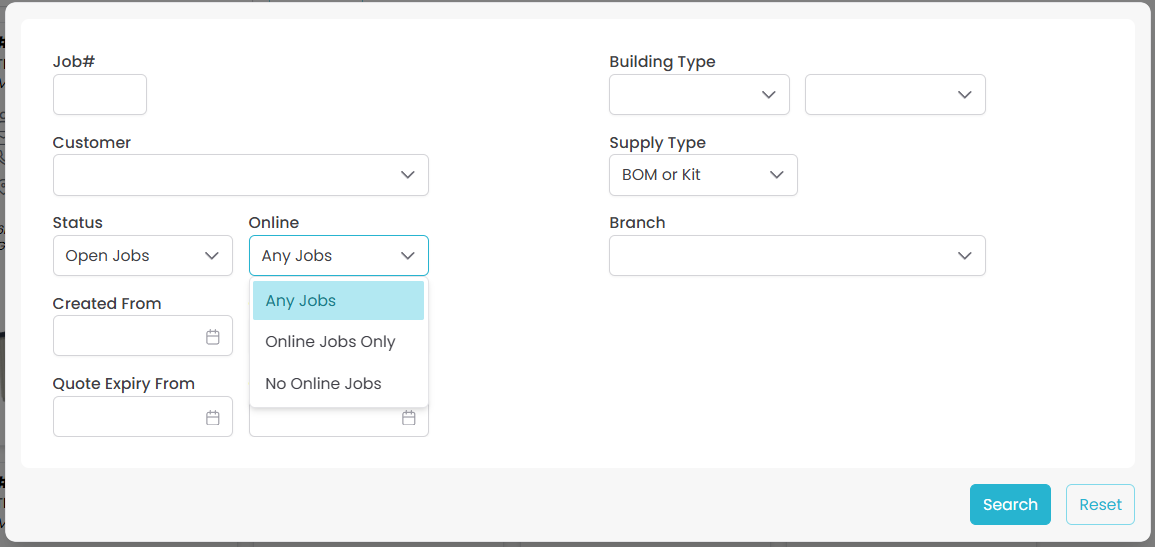Open the Quote Expiry From calendar icon
This screenshot has height=547, width=1155.
(x=213, y=418)
